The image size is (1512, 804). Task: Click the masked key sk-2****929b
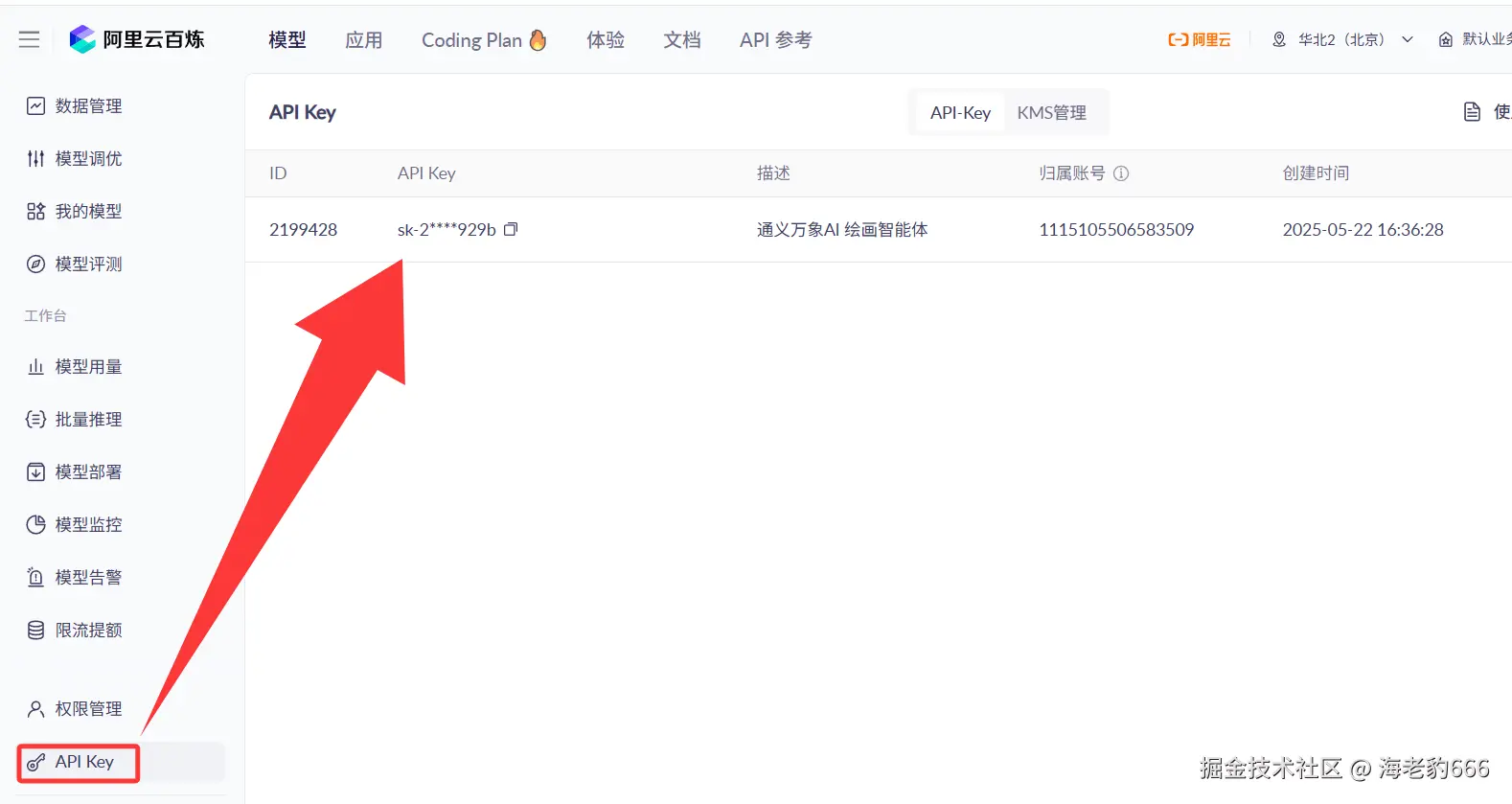pyautogui.click(x=447, y=229)
